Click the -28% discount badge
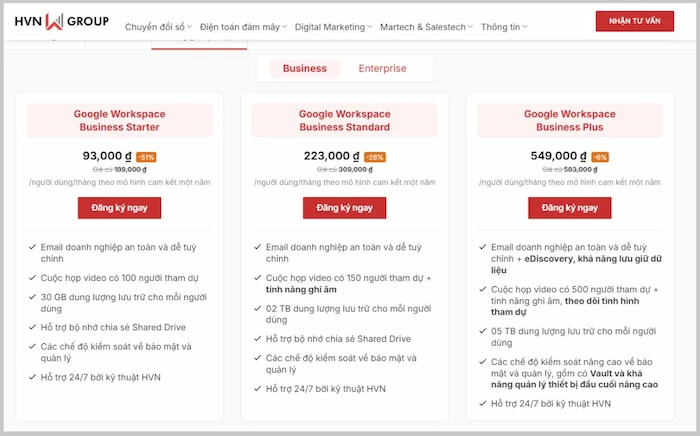This screenshot has width=700, height=436. point(374,157)
